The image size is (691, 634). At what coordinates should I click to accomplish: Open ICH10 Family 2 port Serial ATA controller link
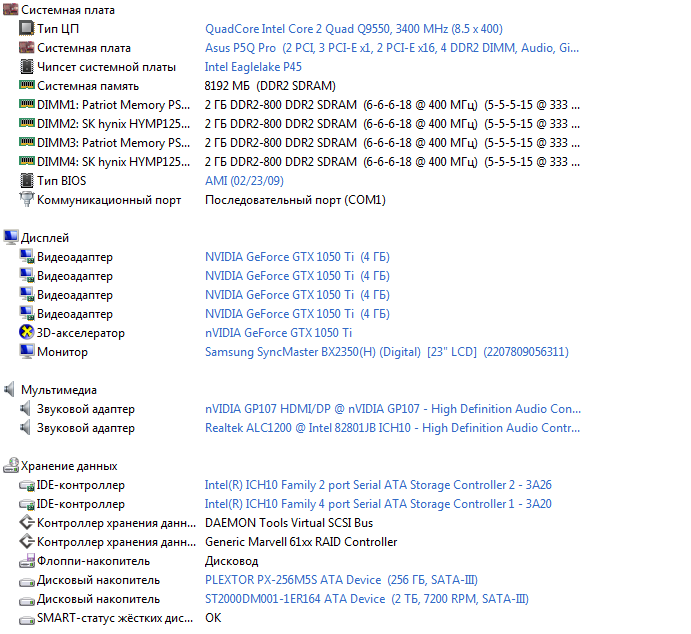point(378,485)
